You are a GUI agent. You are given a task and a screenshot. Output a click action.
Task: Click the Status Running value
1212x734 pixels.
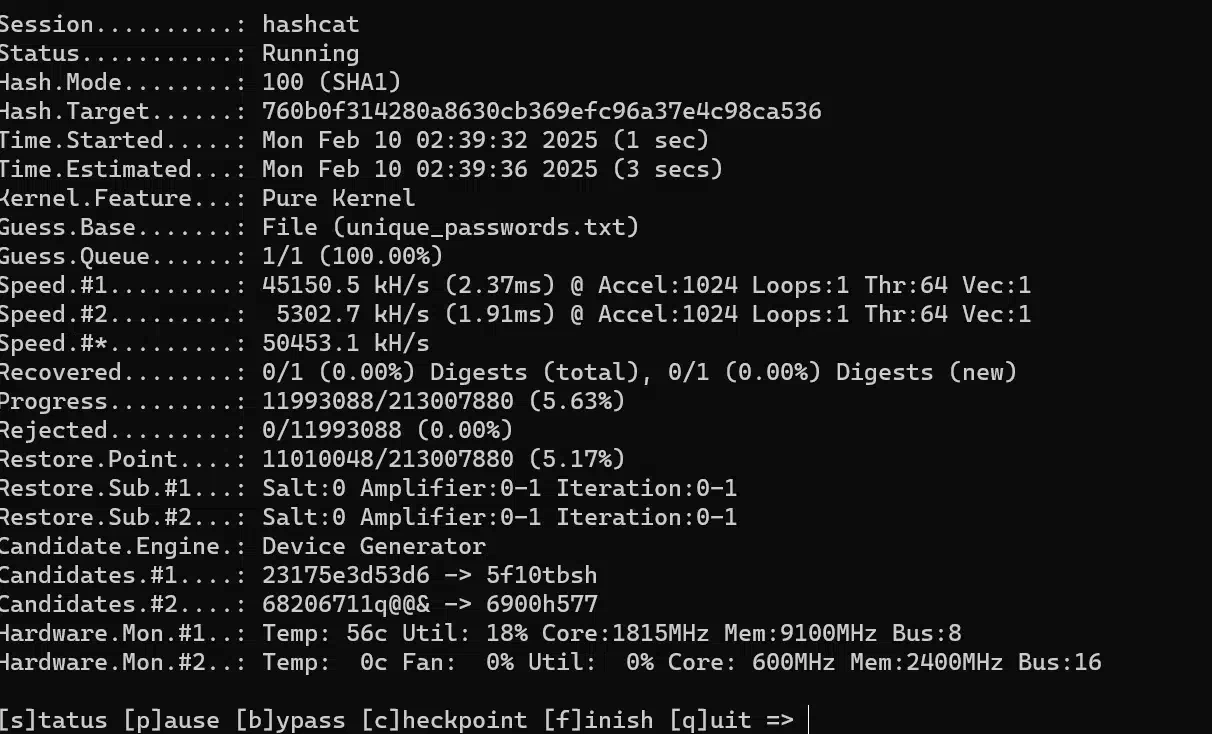pyautogui.click(x=310, y=53)
